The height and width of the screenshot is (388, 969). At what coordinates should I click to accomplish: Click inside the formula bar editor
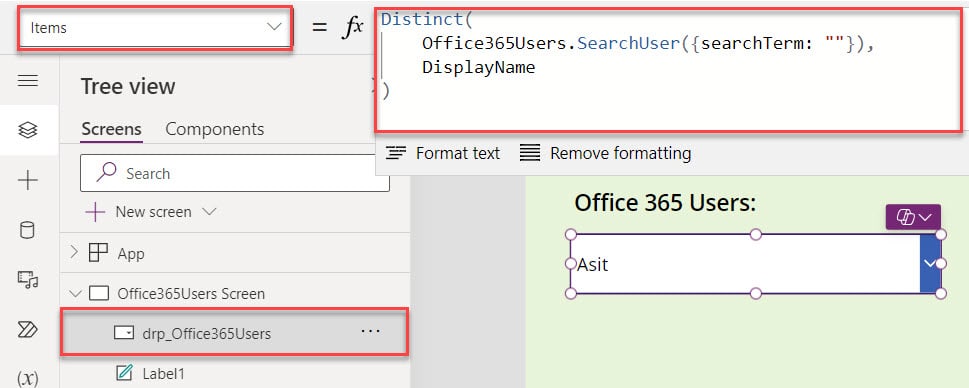[x=669, y=70]
